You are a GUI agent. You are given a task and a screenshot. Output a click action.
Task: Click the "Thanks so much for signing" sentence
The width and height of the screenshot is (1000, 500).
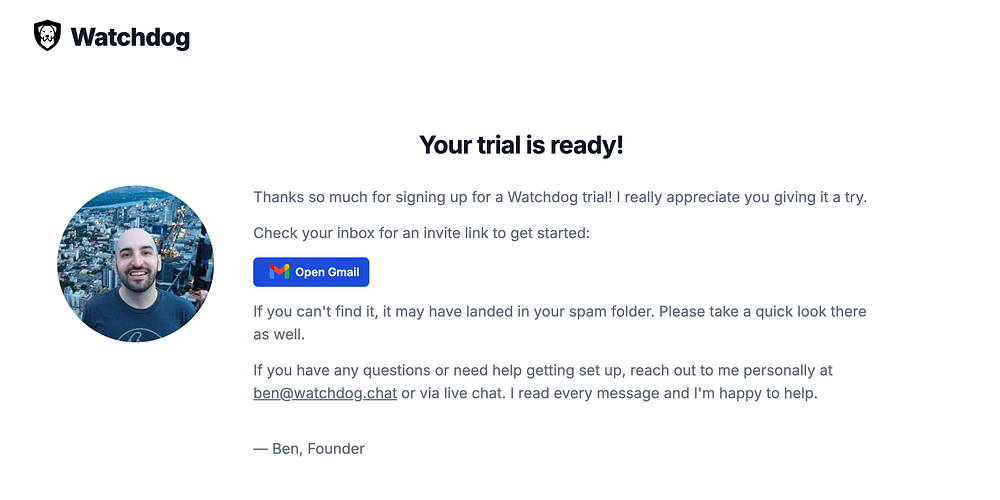click(x=340, y=197)
